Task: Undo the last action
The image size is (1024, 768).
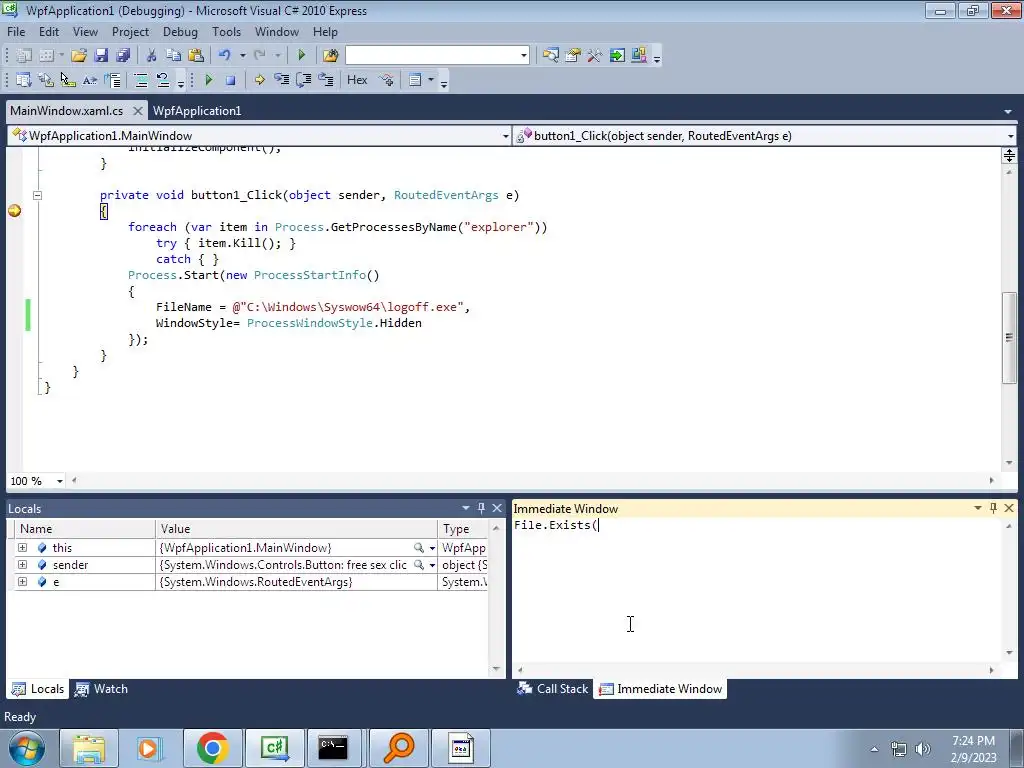Action: pyautogui.click(x=225, y=56)
